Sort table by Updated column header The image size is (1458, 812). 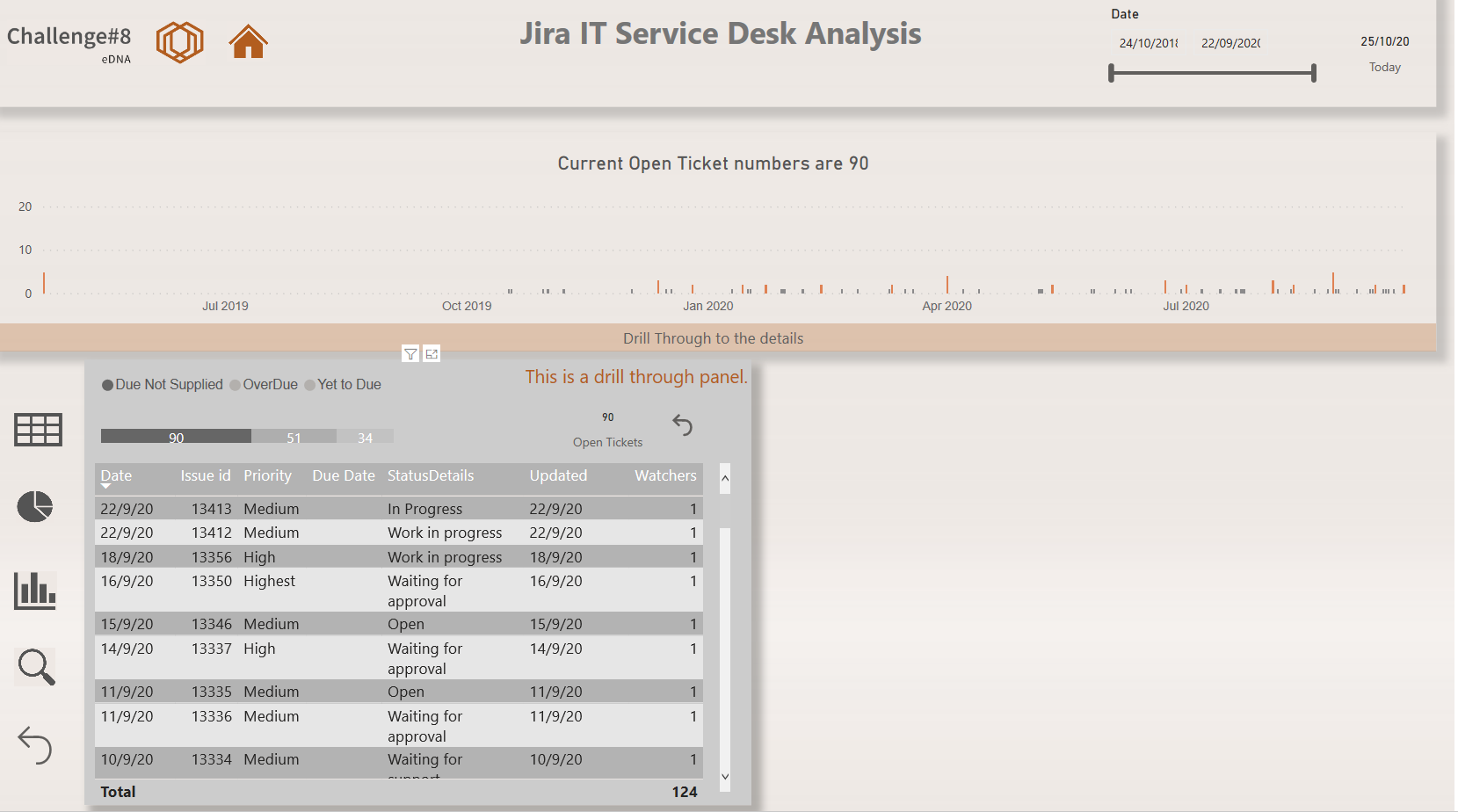click(558, 475)
